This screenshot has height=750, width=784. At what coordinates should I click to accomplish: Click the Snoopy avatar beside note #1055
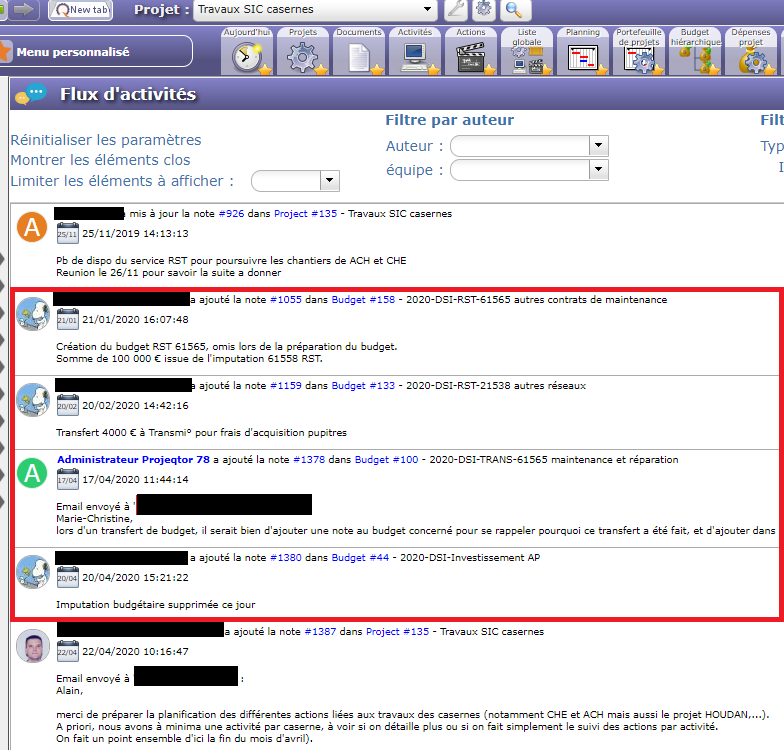33,314
